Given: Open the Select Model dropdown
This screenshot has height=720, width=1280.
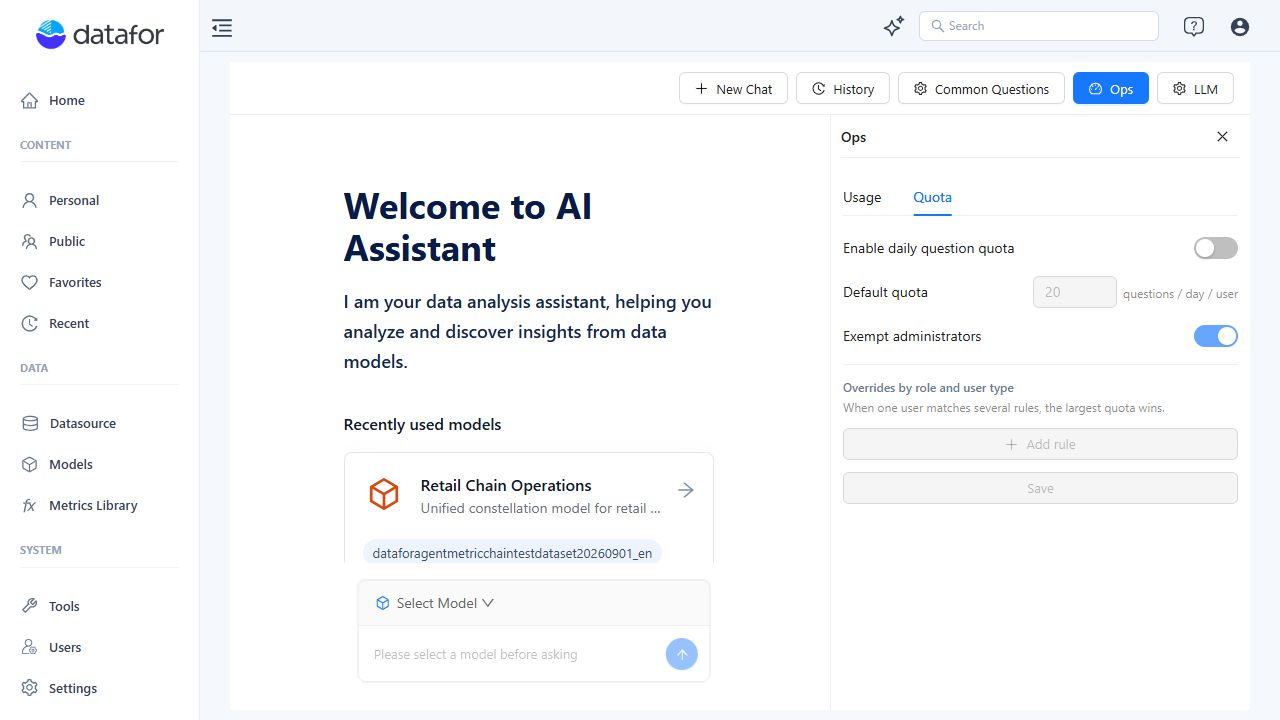Looking at the screenshot, I should click(435, 603).
